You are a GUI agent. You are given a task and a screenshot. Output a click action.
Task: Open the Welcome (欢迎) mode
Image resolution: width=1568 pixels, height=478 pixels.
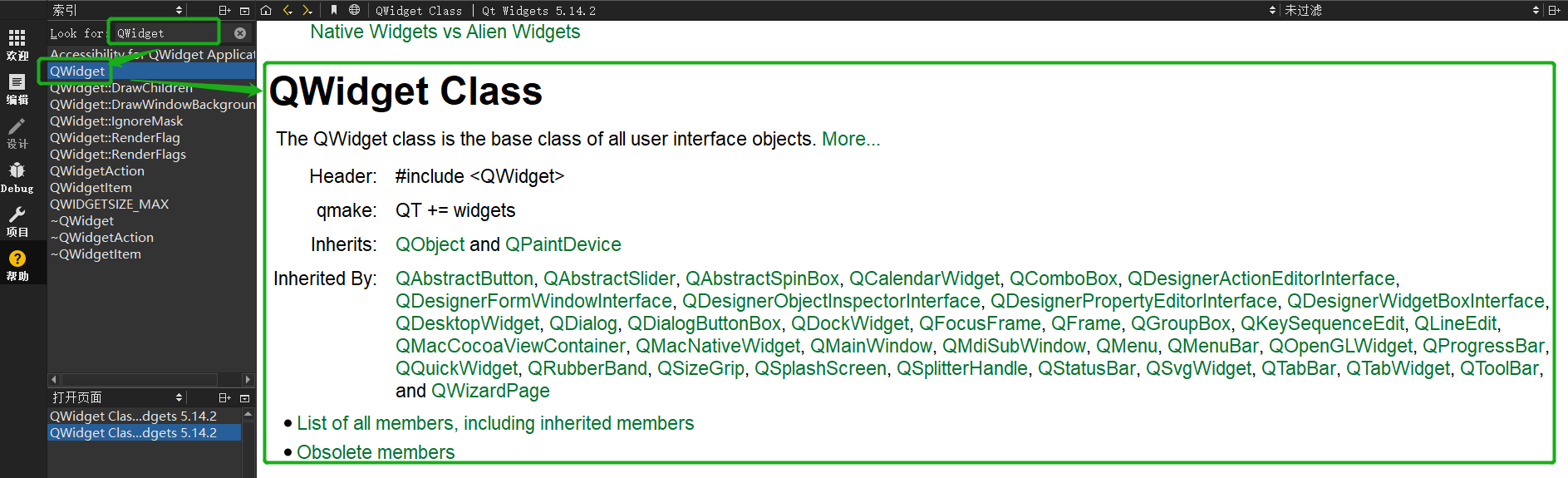click(17, 45)
